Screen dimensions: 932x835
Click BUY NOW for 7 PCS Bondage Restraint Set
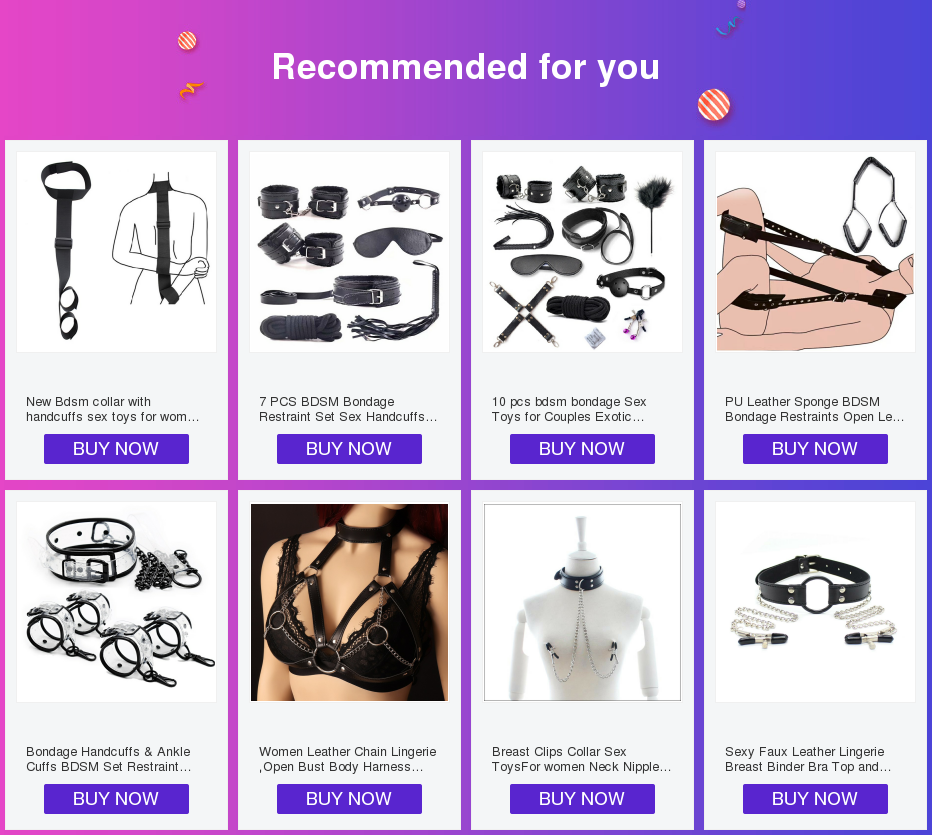click(350, 449)
